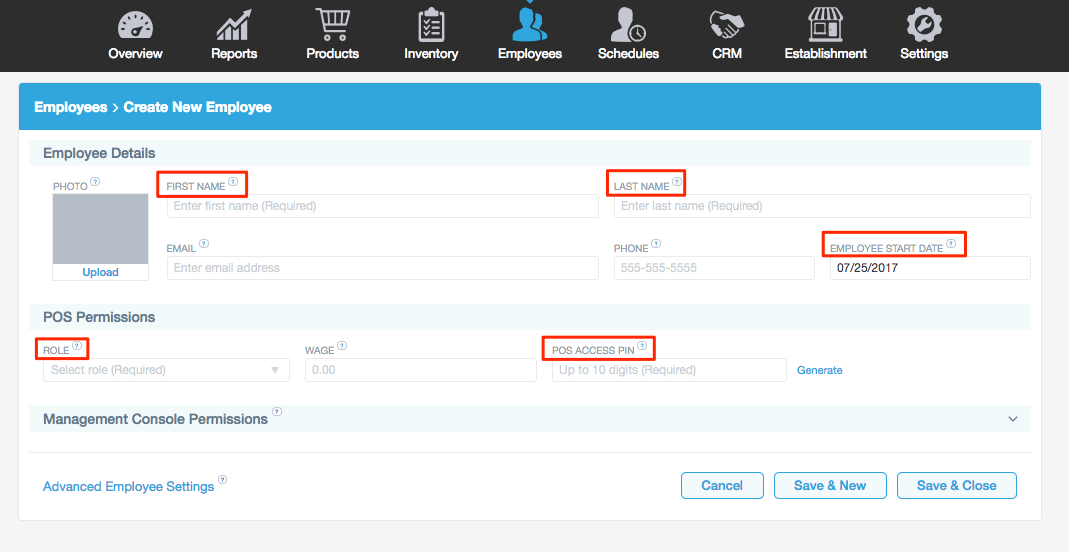Click Generate link for POS PIN
The width and height of the screenshot is (1069, 552).
[819, 370]
